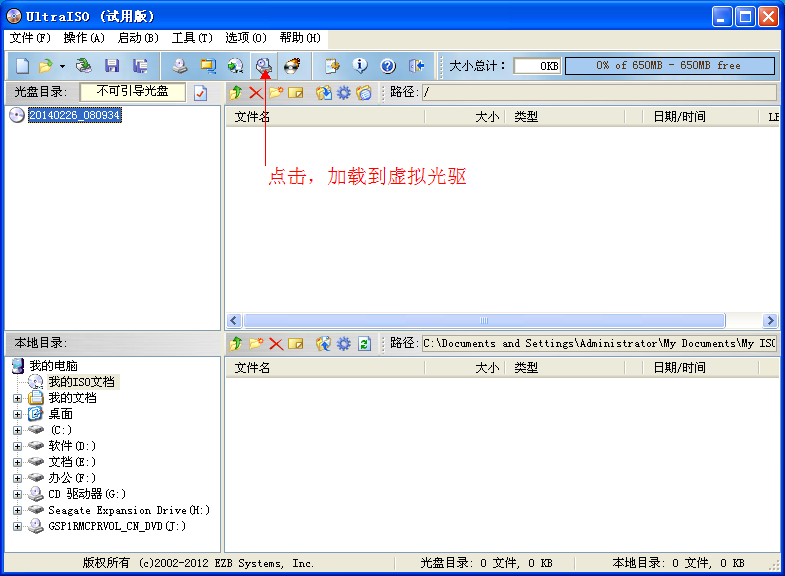Click the folder globe icon in disc toolbar
The height and width of the screenshot is (576, 785).
coord(364,93)
